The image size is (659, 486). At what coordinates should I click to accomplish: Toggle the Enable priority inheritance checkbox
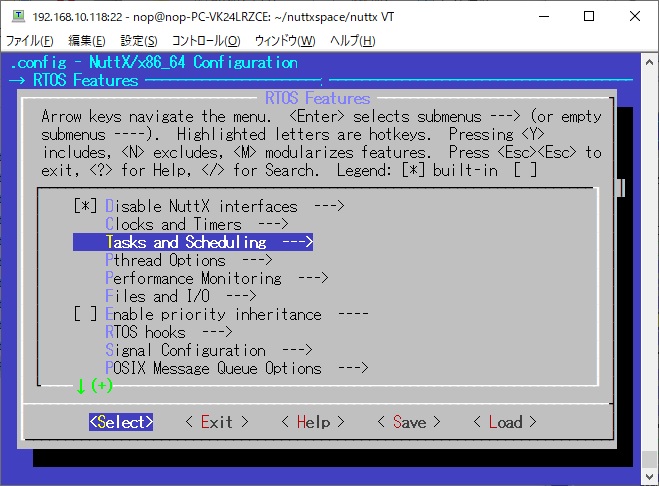(x=85, y=314)
